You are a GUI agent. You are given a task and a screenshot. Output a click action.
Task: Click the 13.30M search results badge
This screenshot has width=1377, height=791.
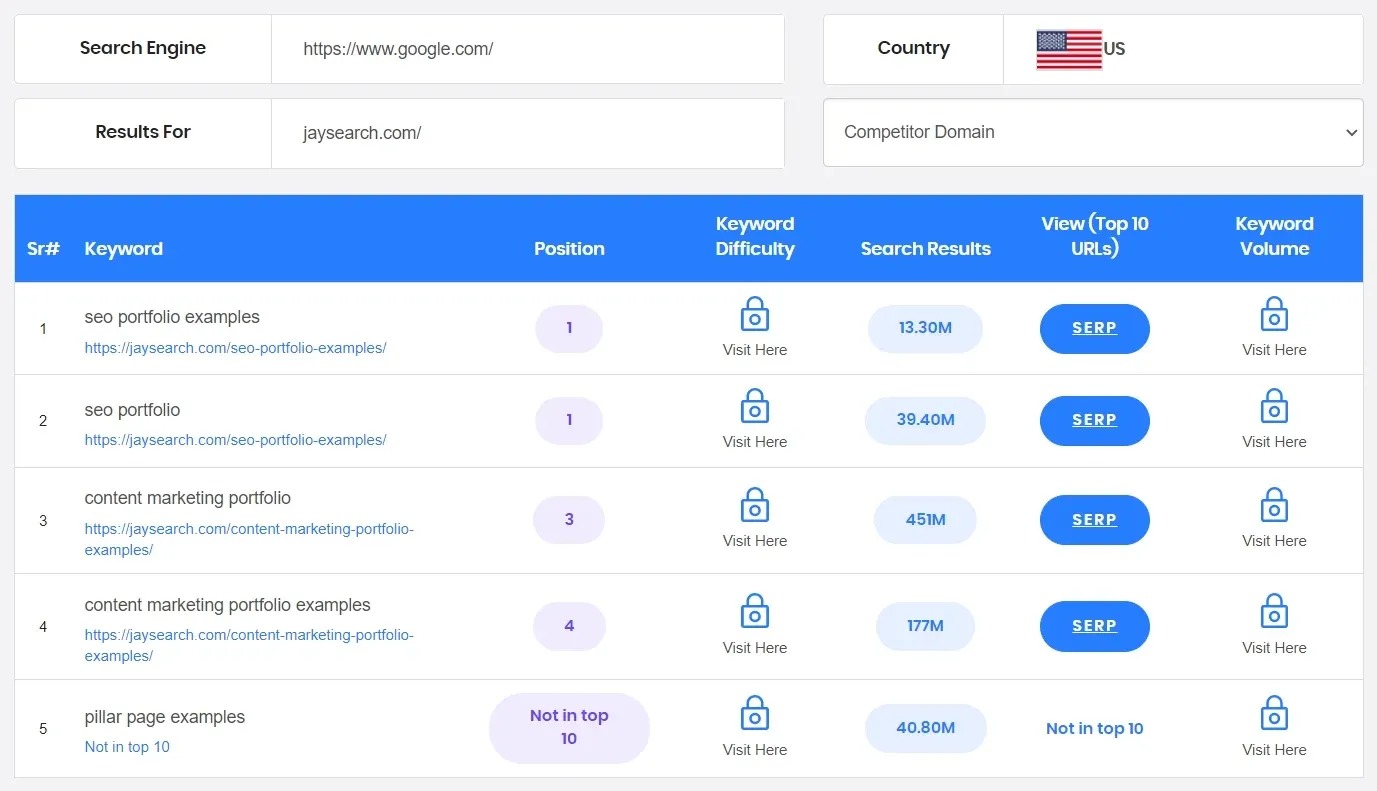[x=925, y=328]
